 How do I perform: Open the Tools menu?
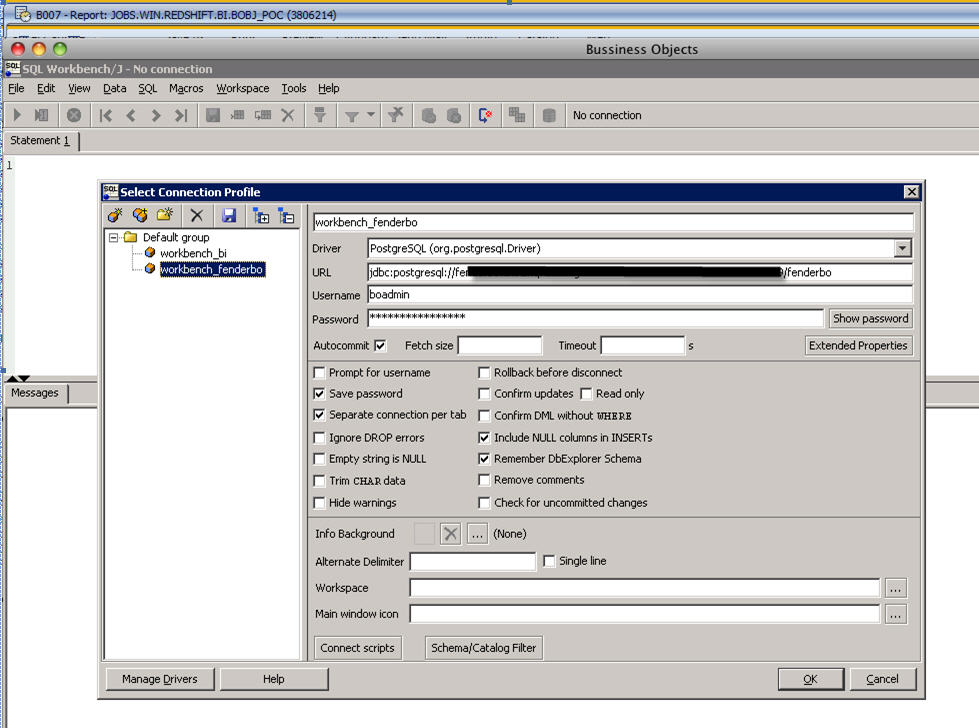point(293,89)
